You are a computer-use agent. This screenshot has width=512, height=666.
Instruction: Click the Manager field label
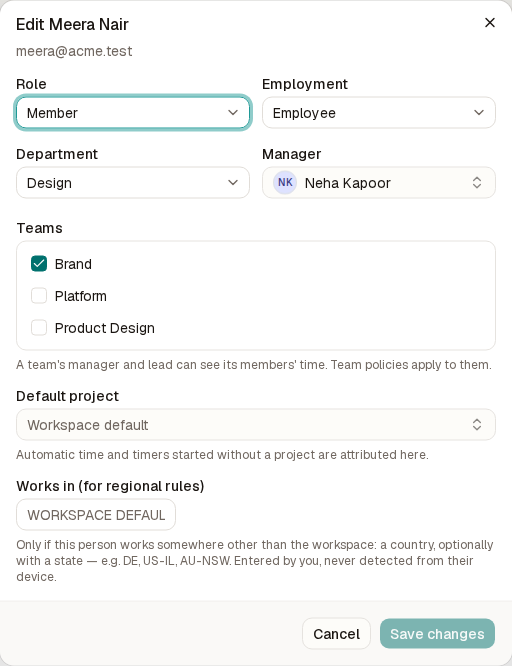click(x=291, y=154)
